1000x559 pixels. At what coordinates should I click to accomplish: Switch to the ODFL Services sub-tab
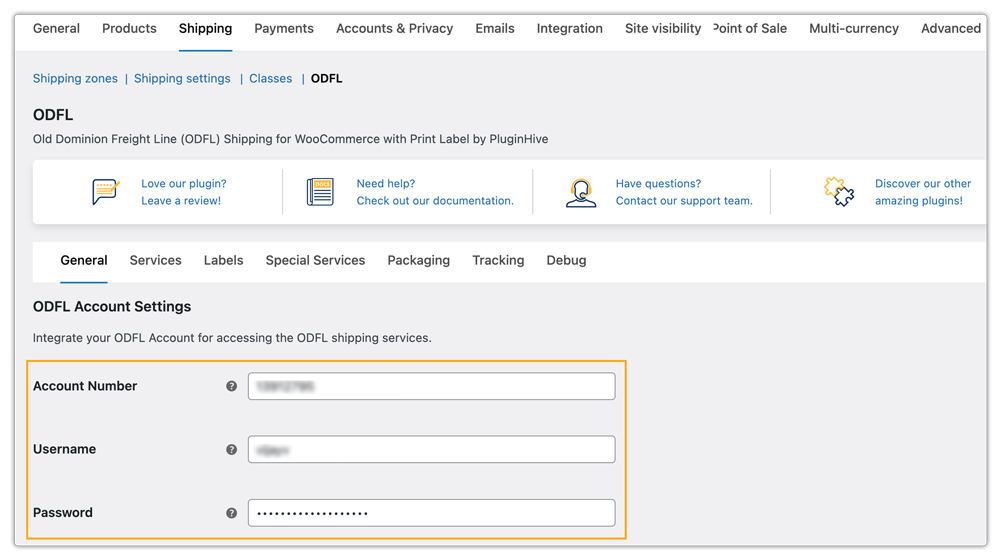(x=156, y=261)
